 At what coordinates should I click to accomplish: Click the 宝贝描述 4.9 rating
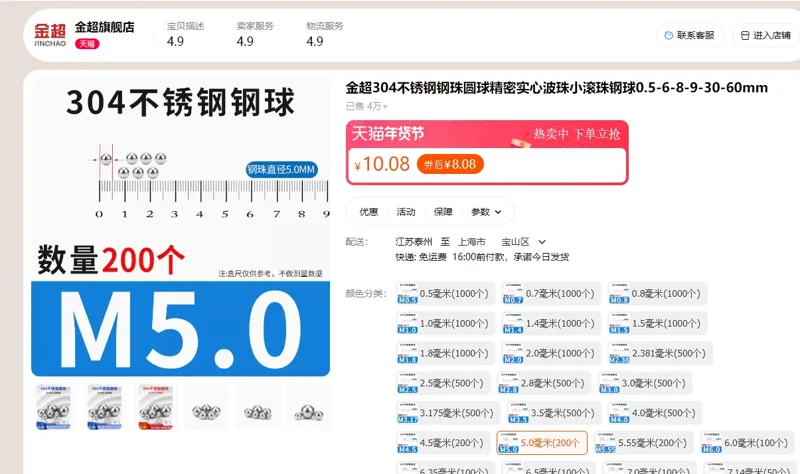point(185,34)
